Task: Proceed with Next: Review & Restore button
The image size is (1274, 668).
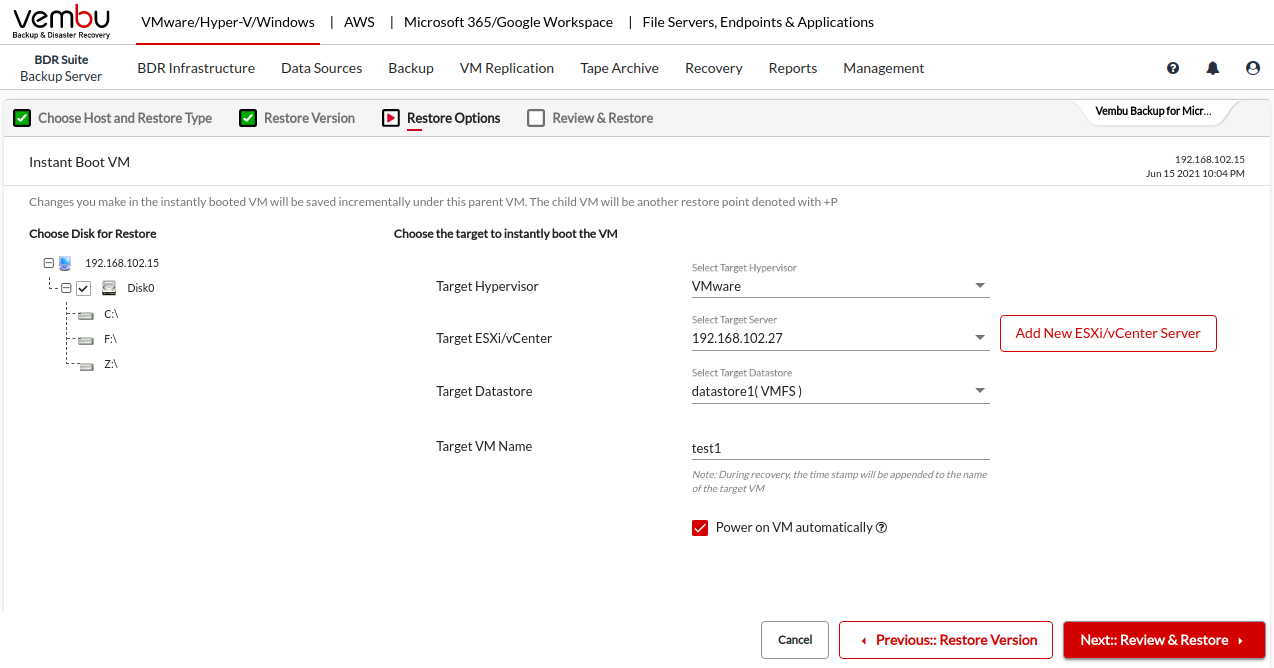Action: [1164, 640]
